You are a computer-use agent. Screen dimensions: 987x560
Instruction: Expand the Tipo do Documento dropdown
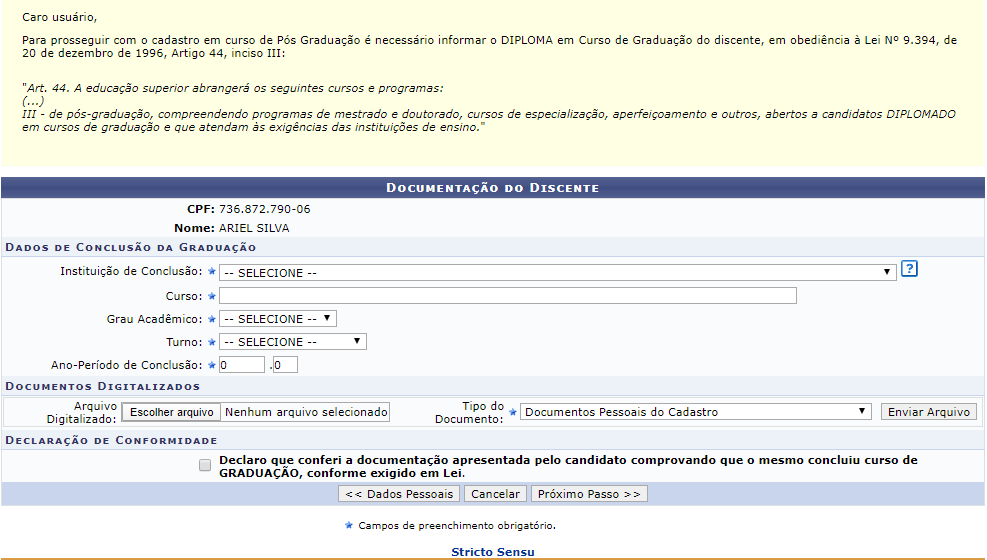(x=695, y=412)
